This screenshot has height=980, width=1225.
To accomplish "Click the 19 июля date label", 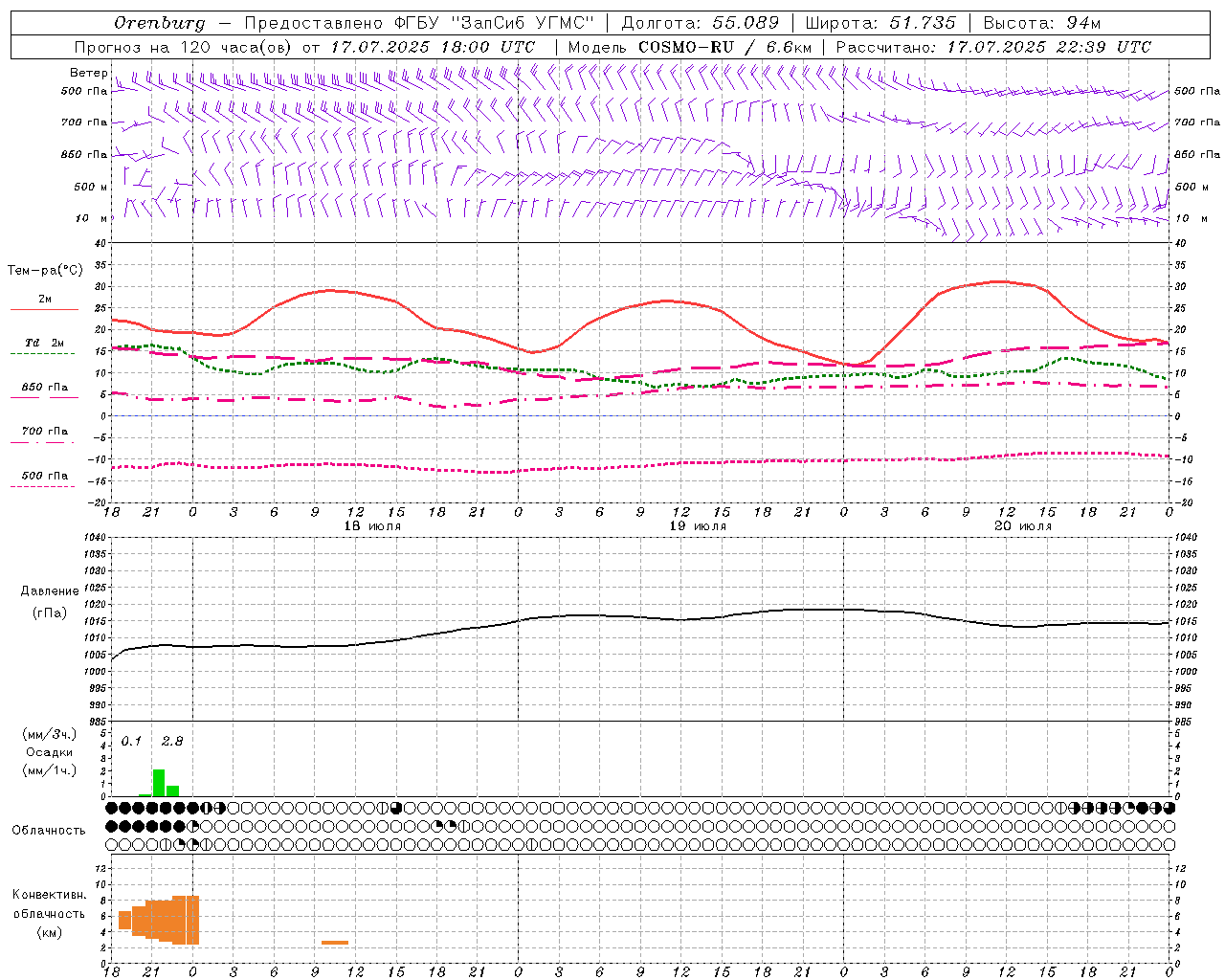I will point(699,526).
